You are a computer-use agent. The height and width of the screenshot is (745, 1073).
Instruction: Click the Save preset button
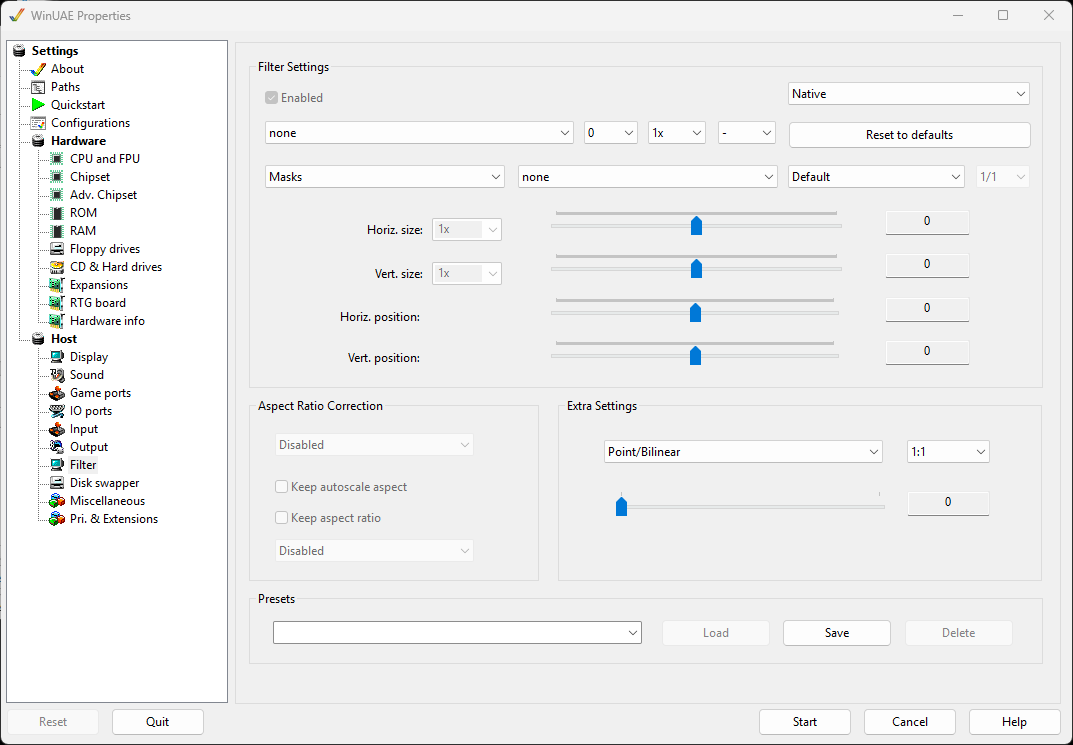tap(837, 633)
